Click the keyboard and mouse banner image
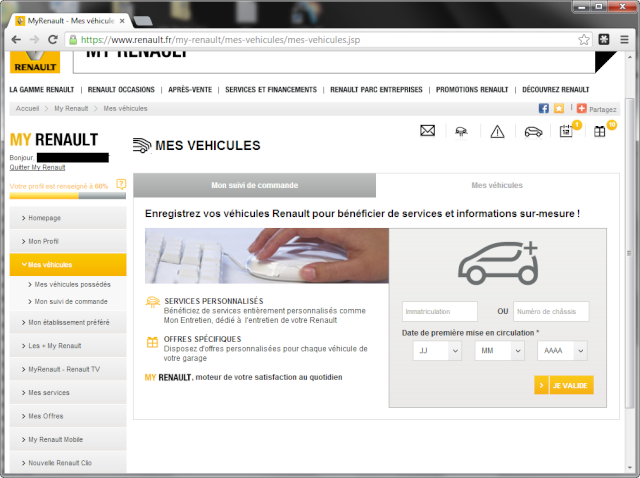 [x=267, y=256]
